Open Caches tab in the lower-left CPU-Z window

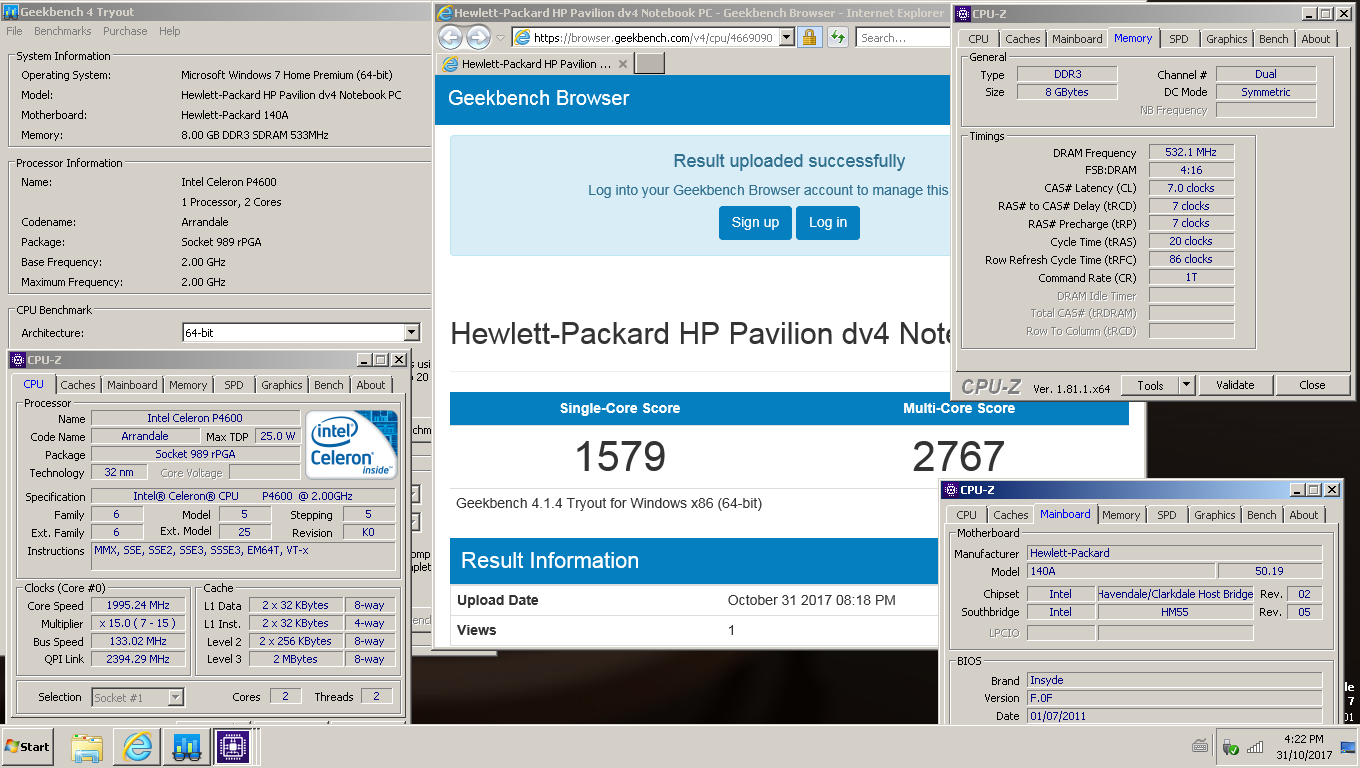pos(77,385)
